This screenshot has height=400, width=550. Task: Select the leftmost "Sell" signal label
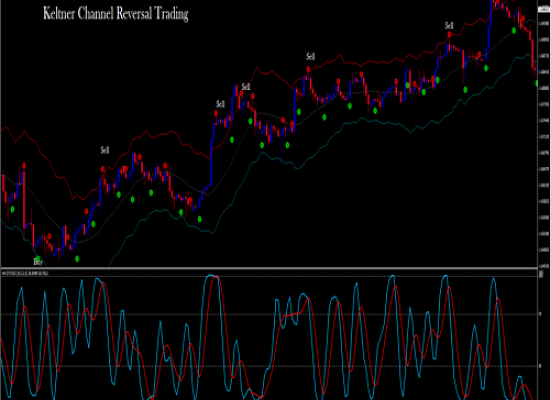[x=105, y=150]
